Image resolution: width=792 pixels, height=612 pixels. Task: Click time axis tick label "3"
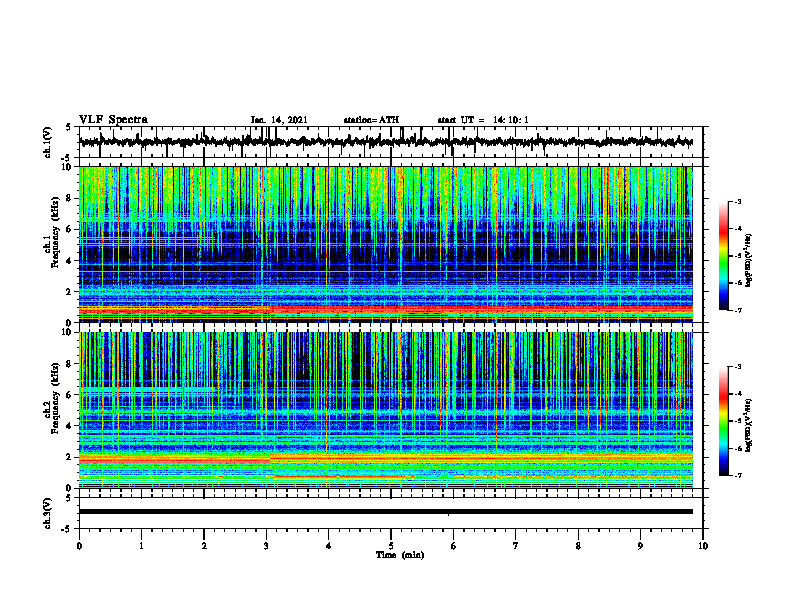click(266, 546)
